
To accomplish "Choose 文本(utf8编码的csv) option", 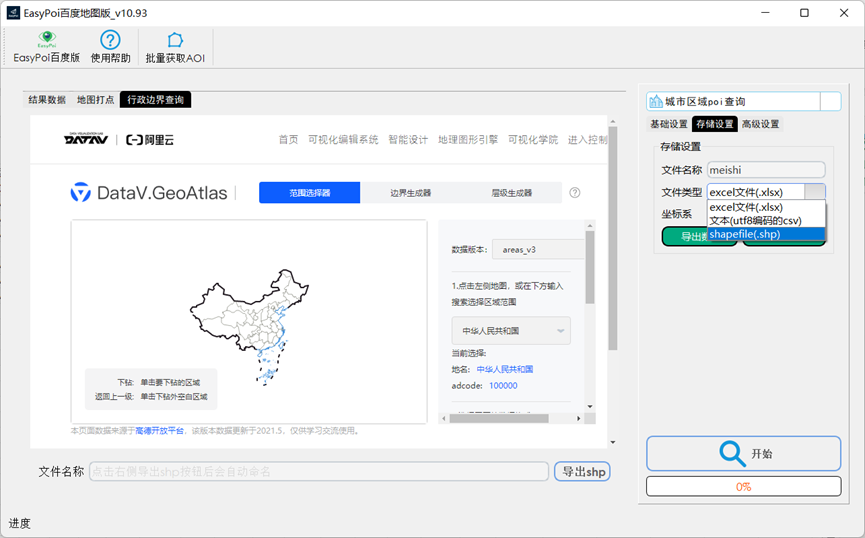I will pos(766,221).
